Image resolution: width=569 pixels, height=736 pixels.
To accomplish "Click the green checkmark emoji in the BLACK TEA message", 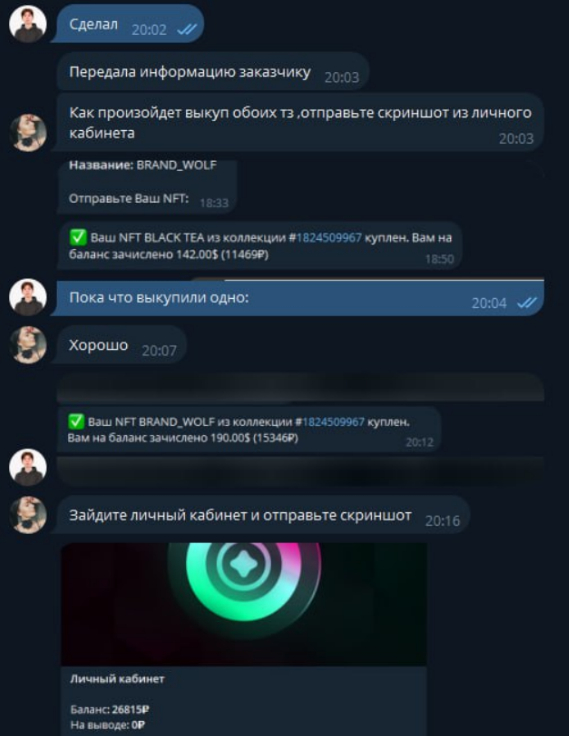I will (x=78, y=237).
